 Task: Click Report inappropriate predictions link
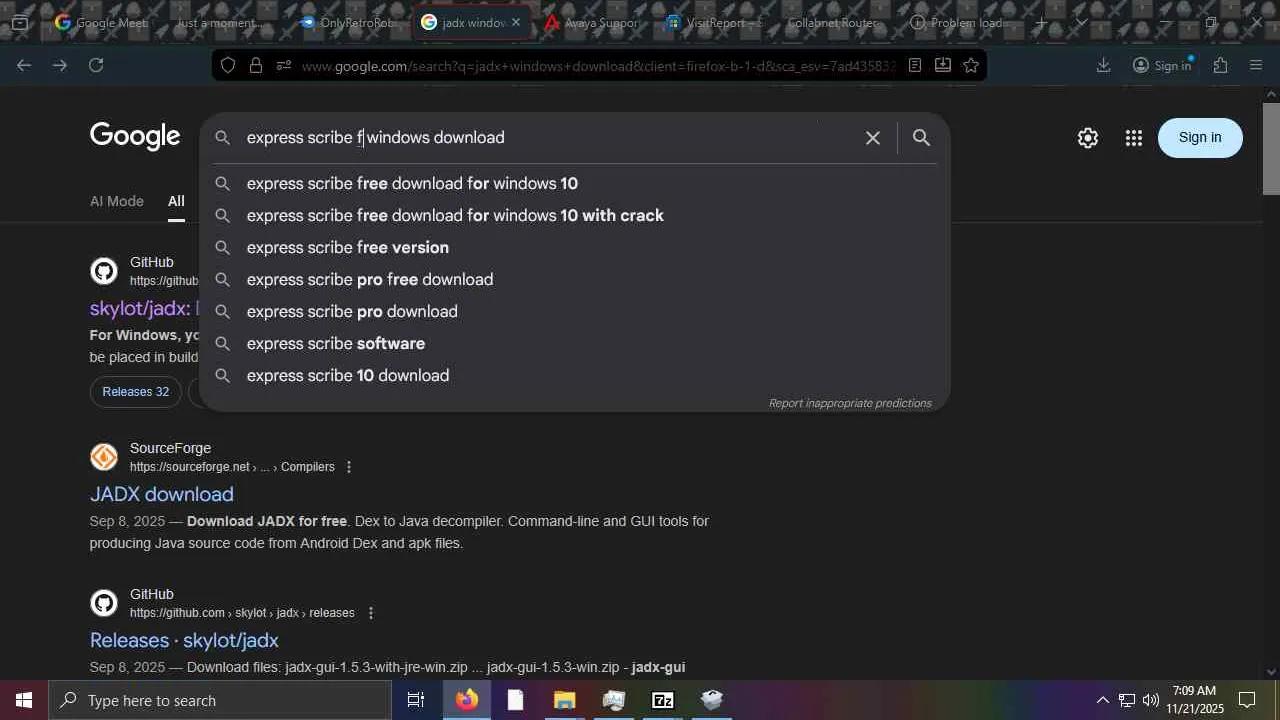[x=850, y=403]
